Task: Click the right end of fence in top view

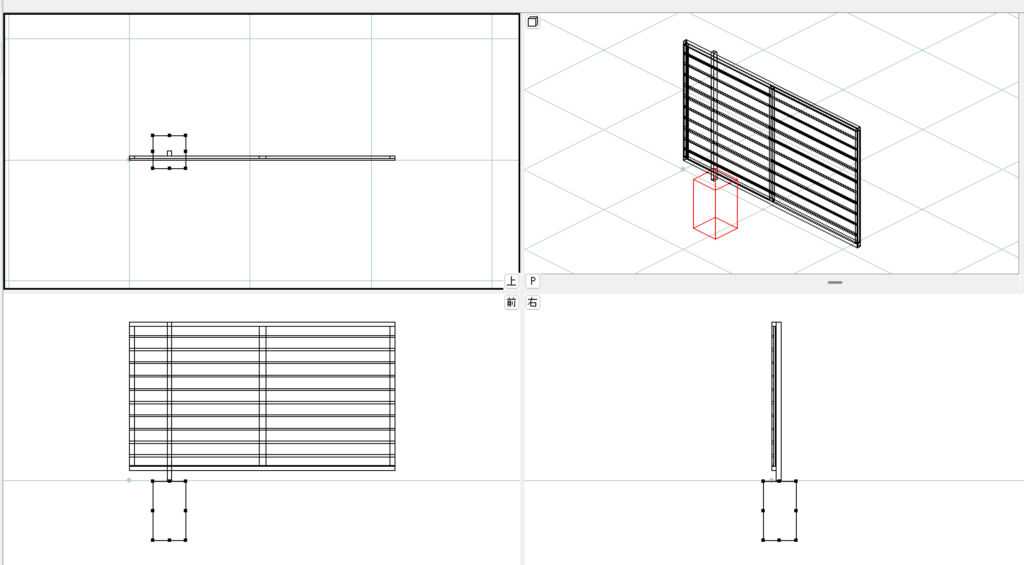Action: [x=393, y=157]
